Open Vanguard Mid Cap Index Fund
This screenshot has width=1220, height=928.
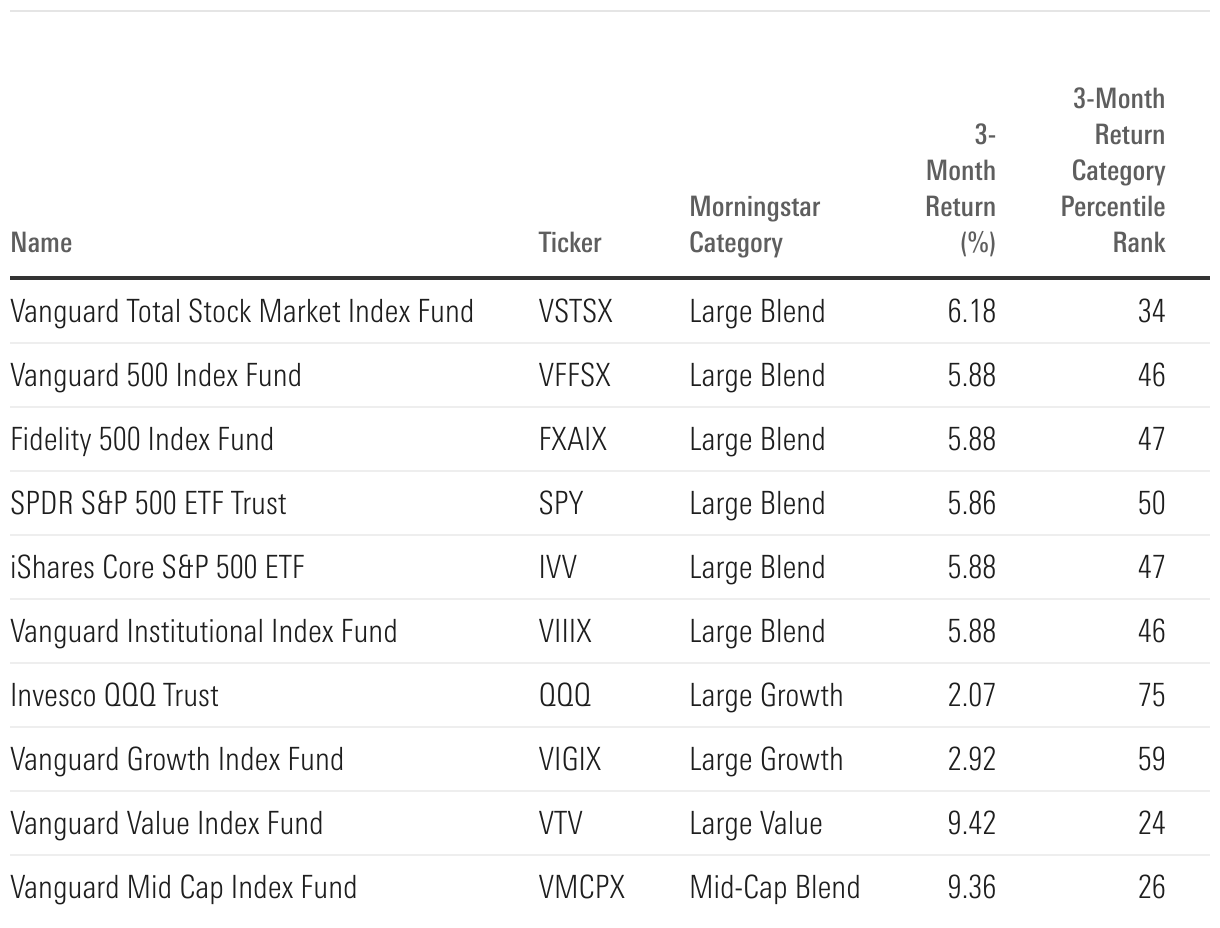183,887
